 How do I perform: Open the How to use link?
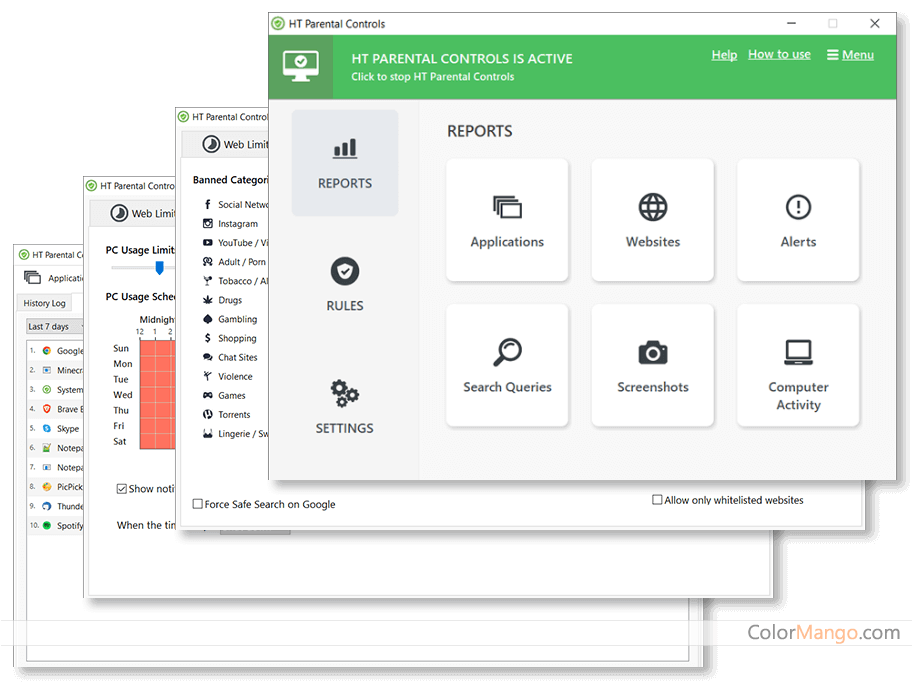779,55
